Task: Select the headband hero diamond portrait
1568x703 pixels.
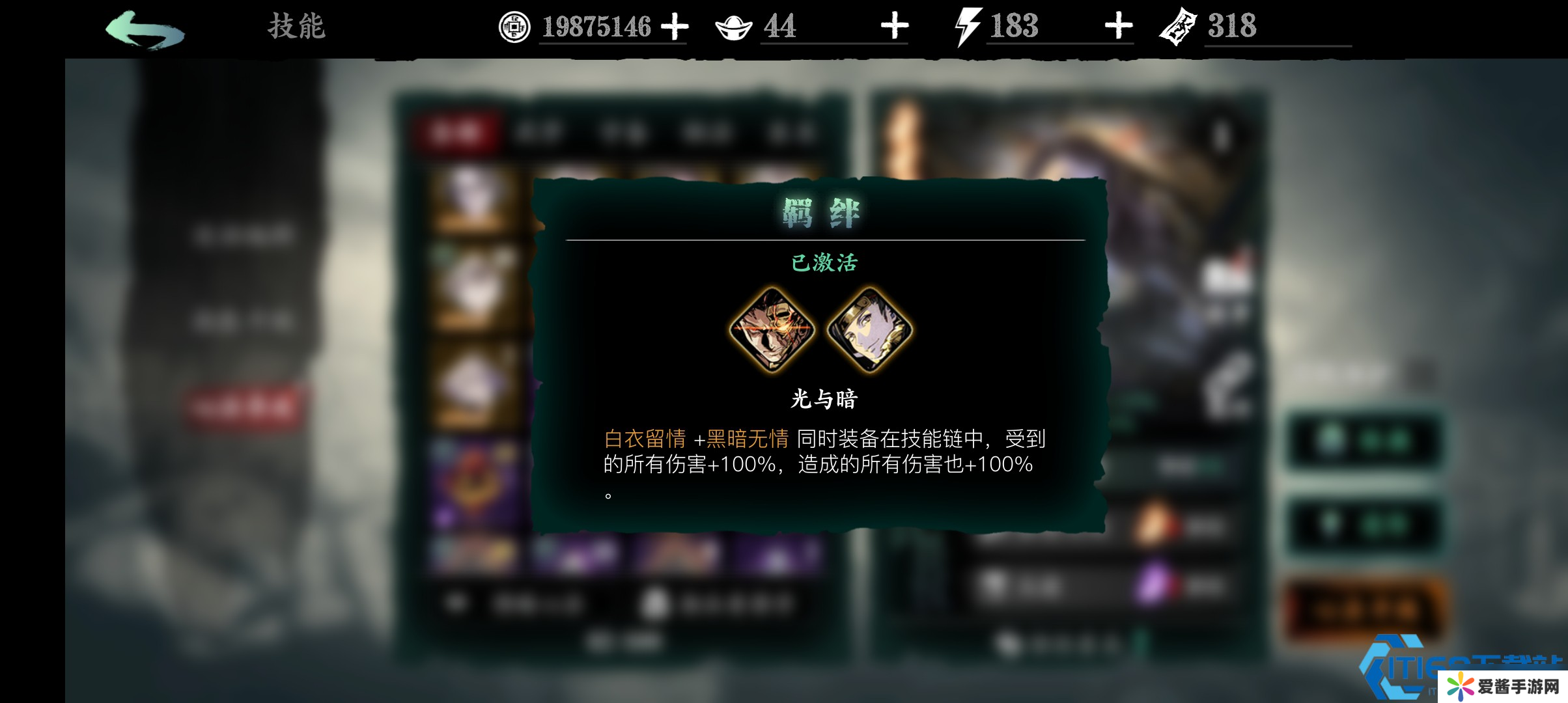Action: pos(869,329)
